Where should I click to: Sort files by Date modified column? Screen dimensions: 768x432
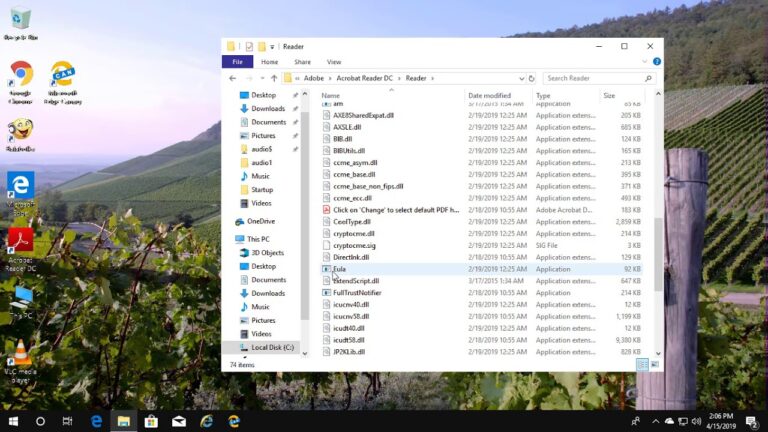click(x=489, y=95)
